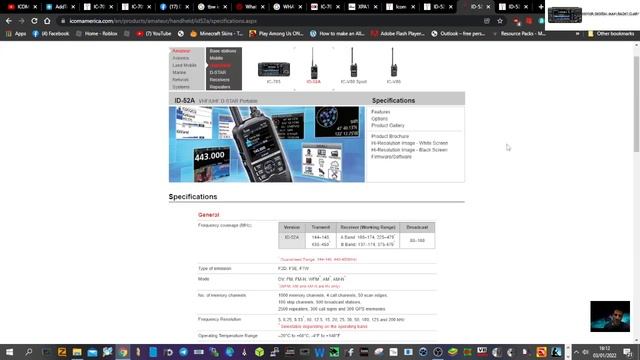Click the browser forward arrow
This screenshot has height=360, width=640.
tap(21, 21)
